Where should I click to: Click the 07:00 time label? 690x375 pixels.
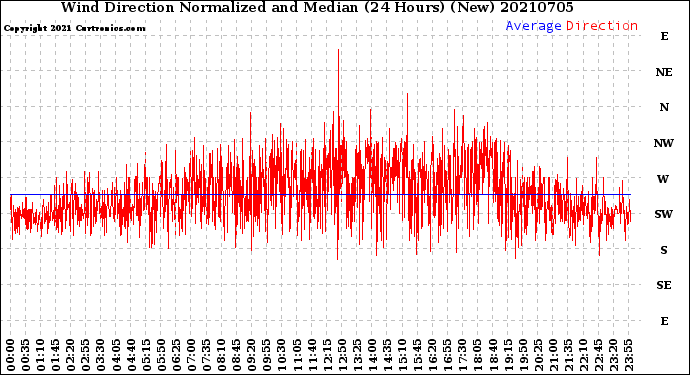pyautogui.click(x=191, y=355)
